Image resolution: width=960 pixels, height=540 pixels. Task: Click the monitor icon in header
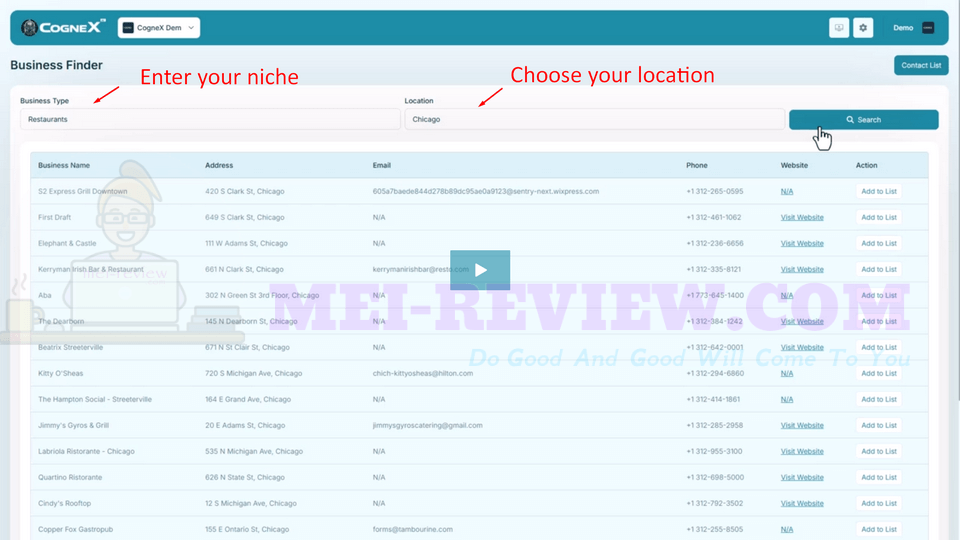(x=839, y=28)
